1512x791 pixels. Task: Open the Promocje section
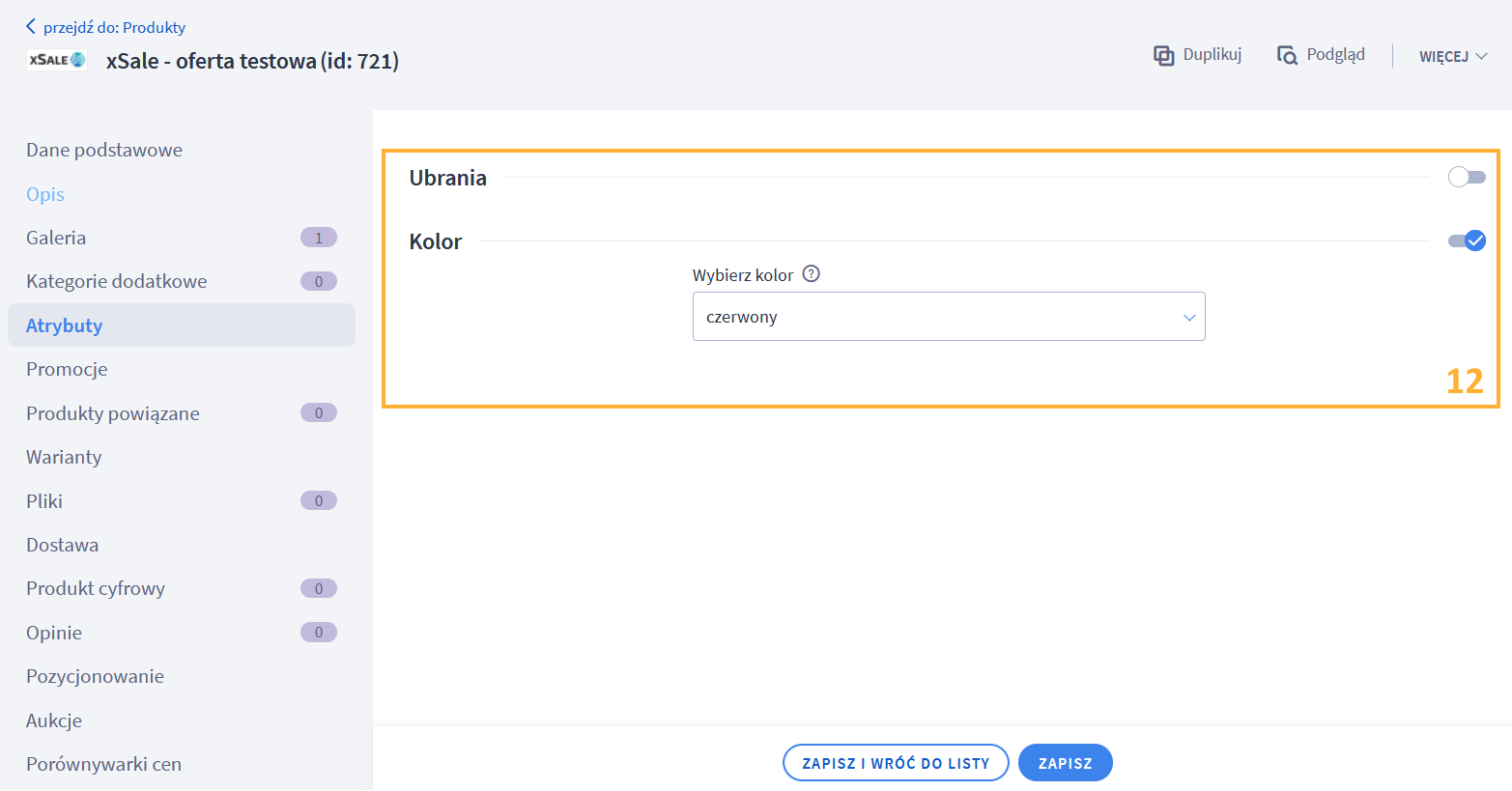coord(67,369)
